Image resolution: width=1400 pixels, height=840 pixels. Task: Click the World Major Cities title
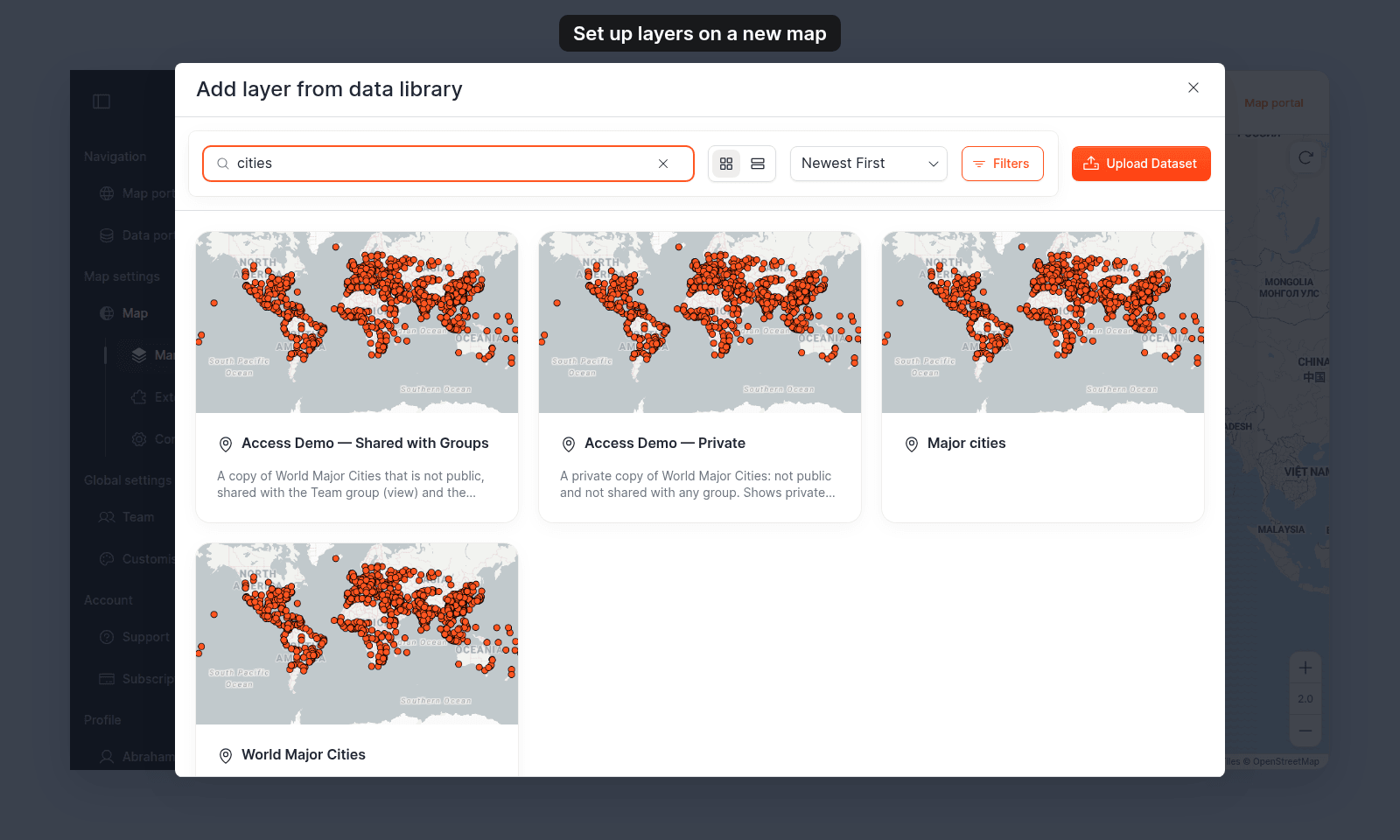coord(304,755)
